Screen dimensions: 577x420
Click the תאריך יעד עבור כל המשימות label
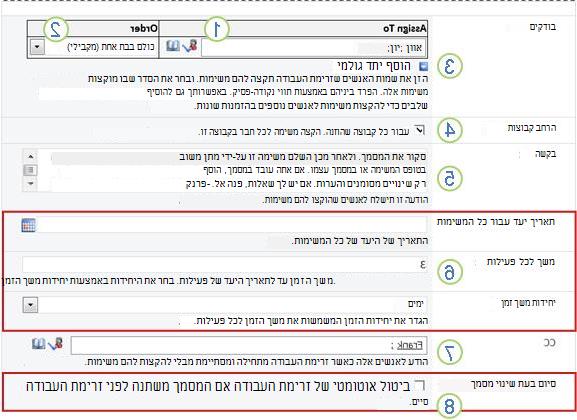coord(496,221)
